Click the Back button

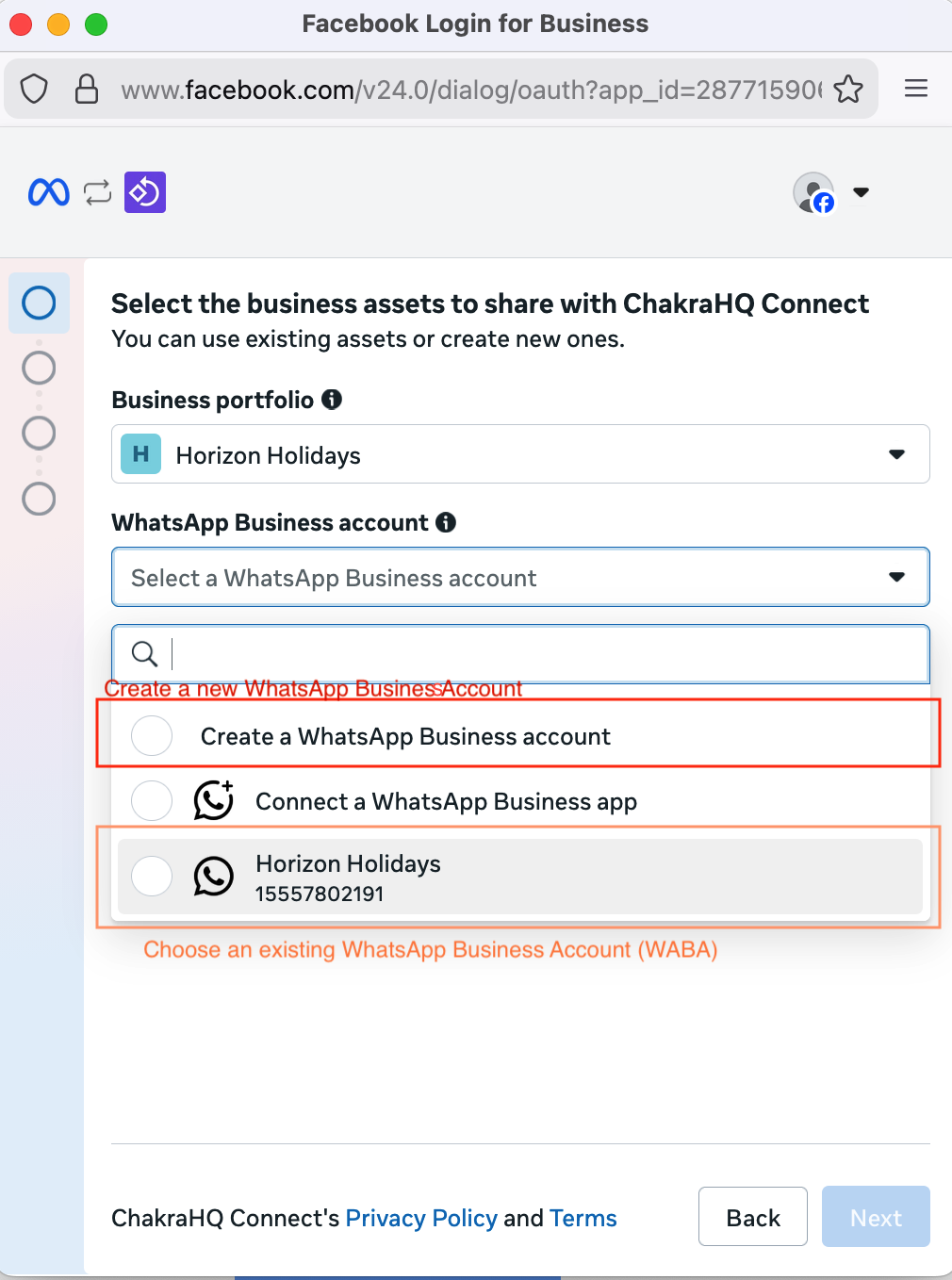(x=752, y=1217)
